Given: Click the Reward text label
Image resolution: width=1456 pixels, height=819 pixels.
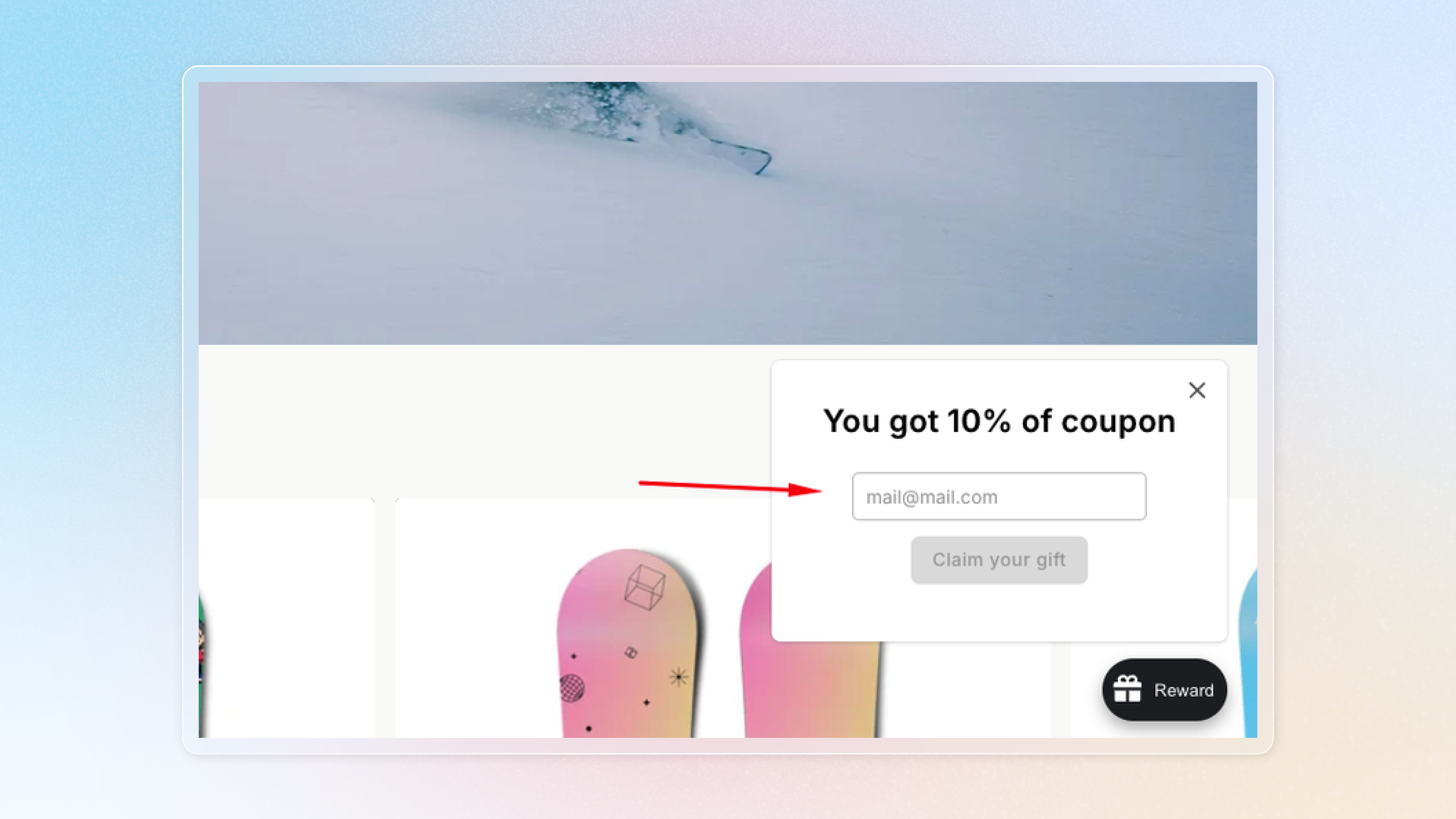Looking at the screenshot, I should [x=1183, y=690].
